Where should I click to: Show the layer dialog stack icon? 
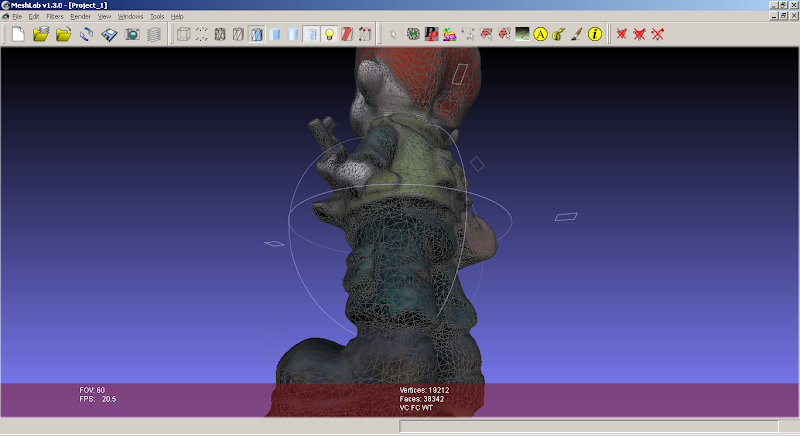(x=154, y=34)
